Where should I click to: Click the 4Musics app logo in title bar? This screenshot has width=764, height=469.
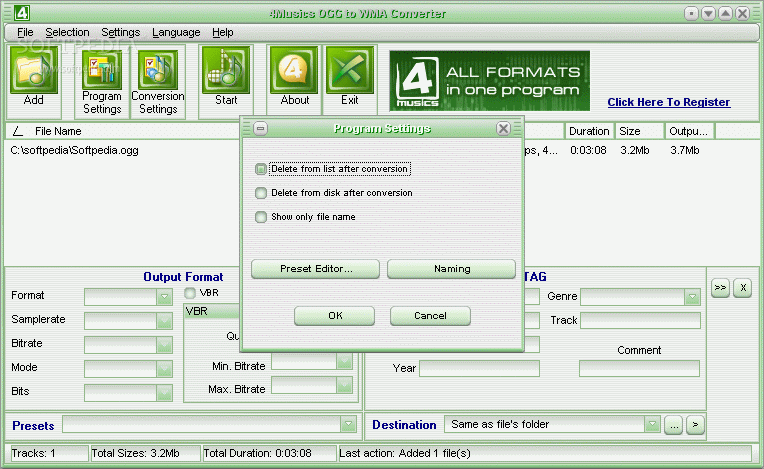pyautogui.click(x=22, y=13)
